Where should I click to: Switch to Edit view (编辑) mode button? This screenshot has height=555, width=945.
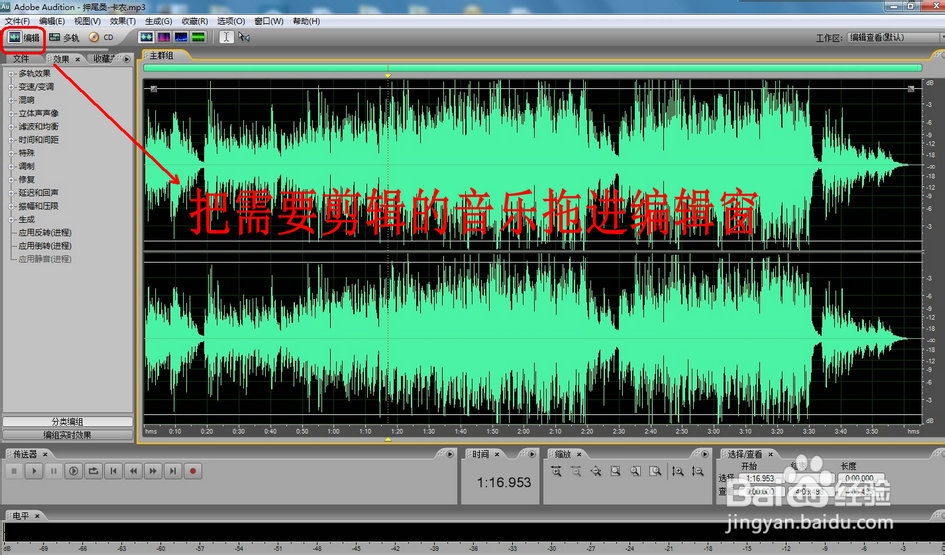pyautogui.click(x=24, y=37)
